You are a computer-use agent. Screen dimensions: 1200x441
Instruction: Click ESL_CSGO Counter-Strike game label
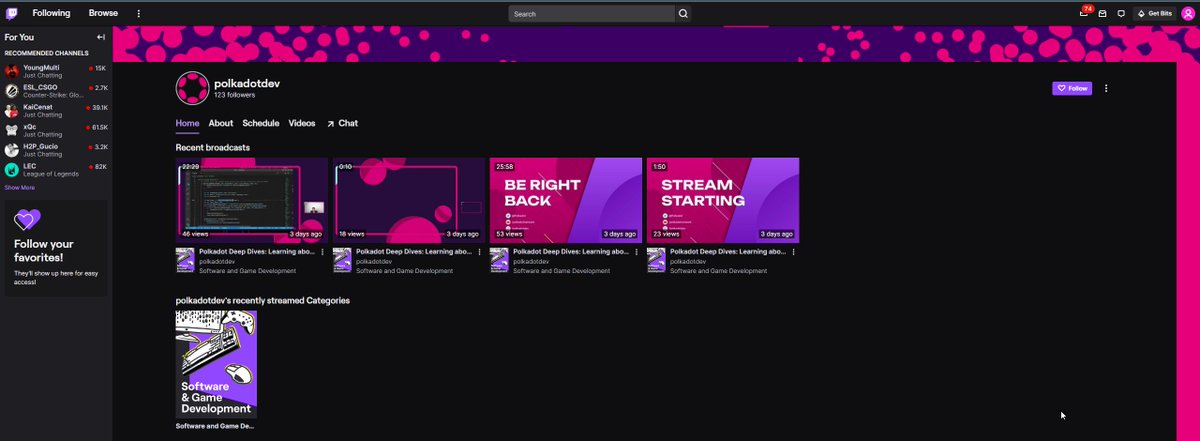pyautogui.click(x=53, y=94)
